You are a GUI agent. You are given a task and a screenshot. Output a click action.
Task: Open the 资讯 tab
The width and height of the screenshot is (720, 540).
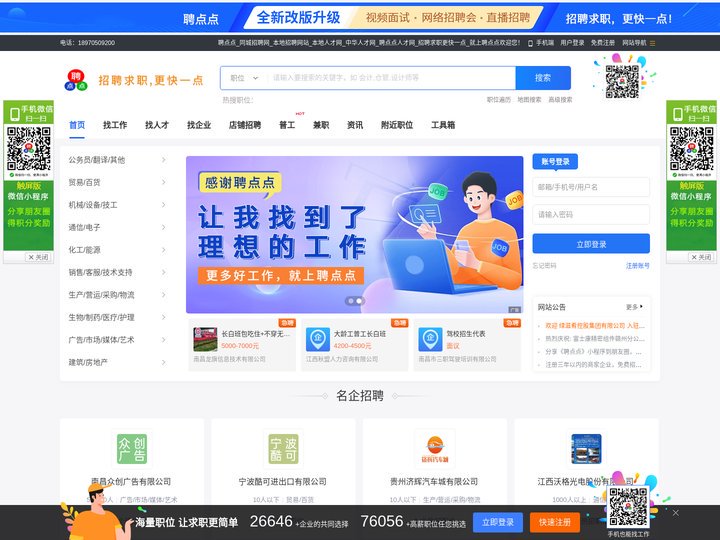click(355, 125)
